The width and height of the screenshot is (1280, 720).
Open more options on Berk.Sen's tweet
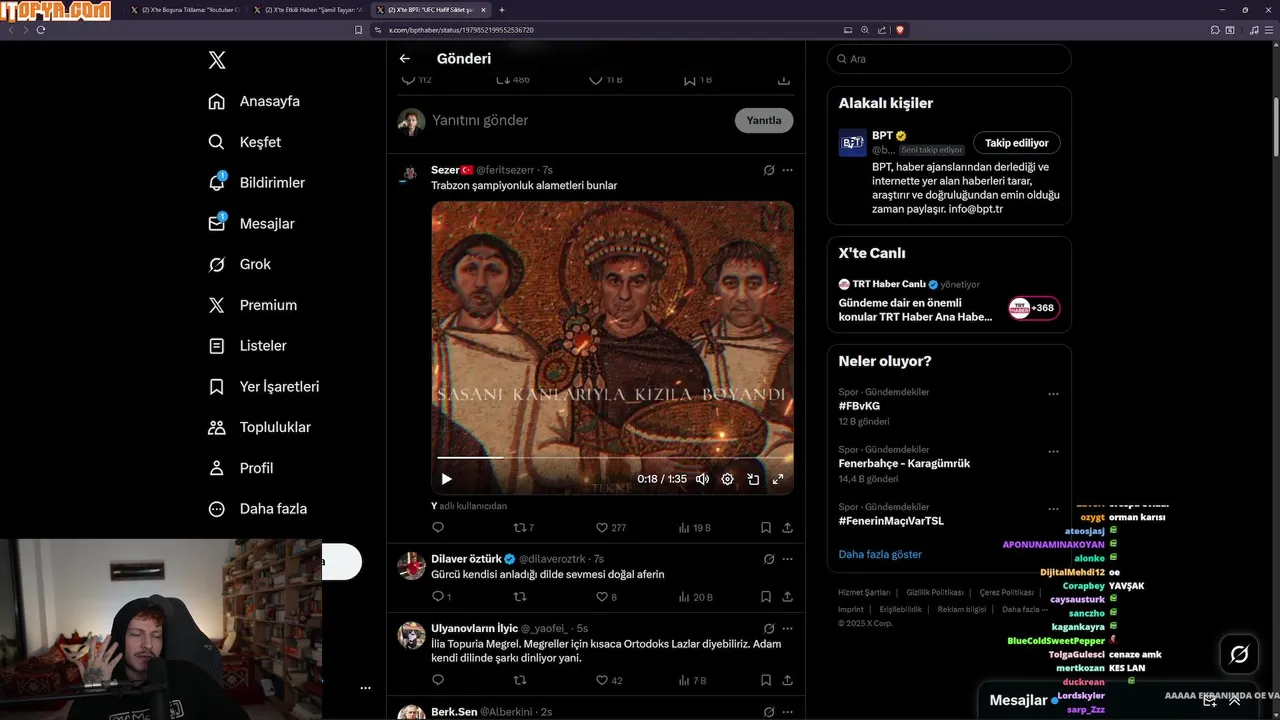point(787,712)
